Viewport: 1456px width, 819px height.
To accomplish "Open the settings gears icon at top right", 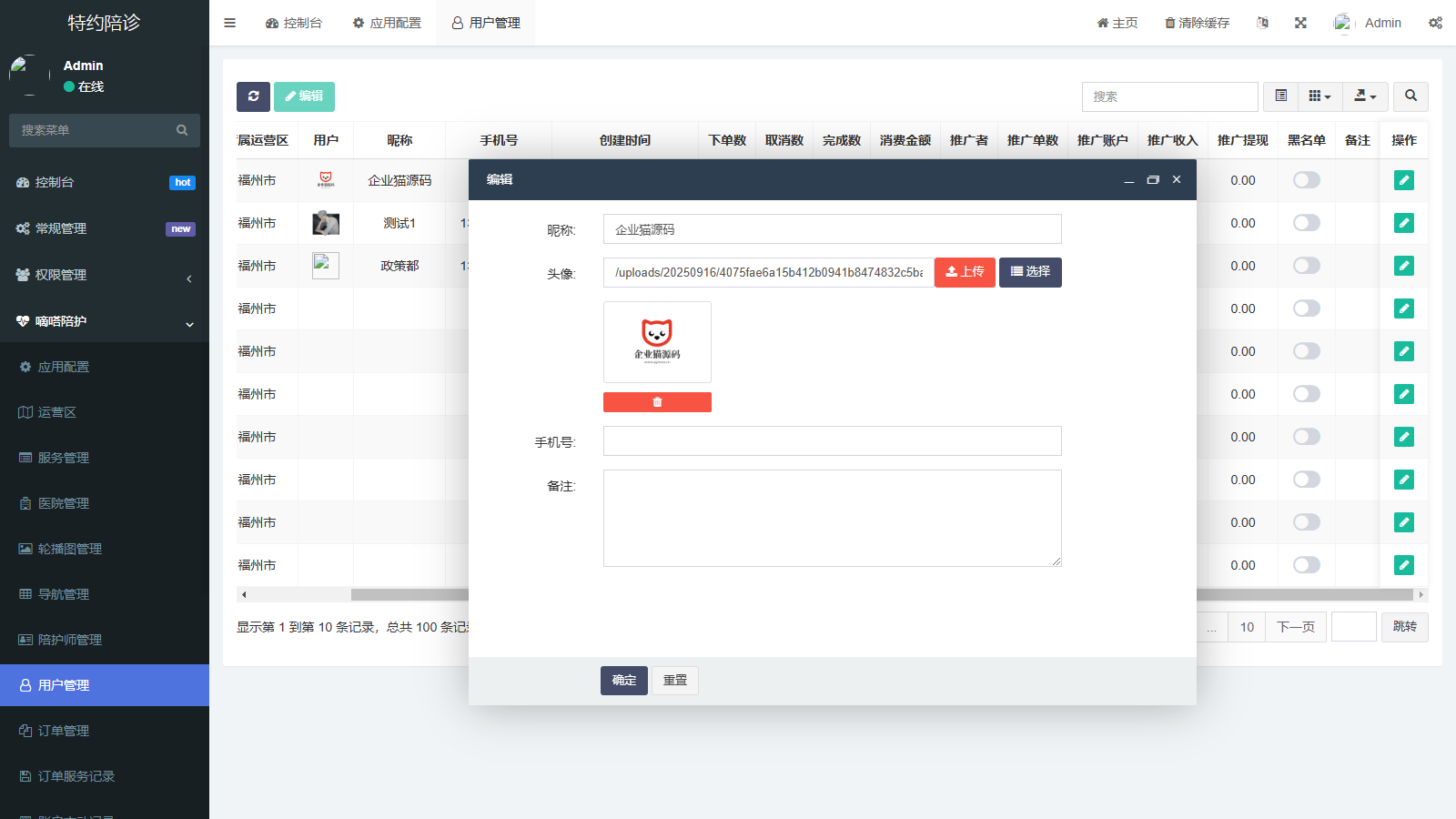I will coord(1435,23).
